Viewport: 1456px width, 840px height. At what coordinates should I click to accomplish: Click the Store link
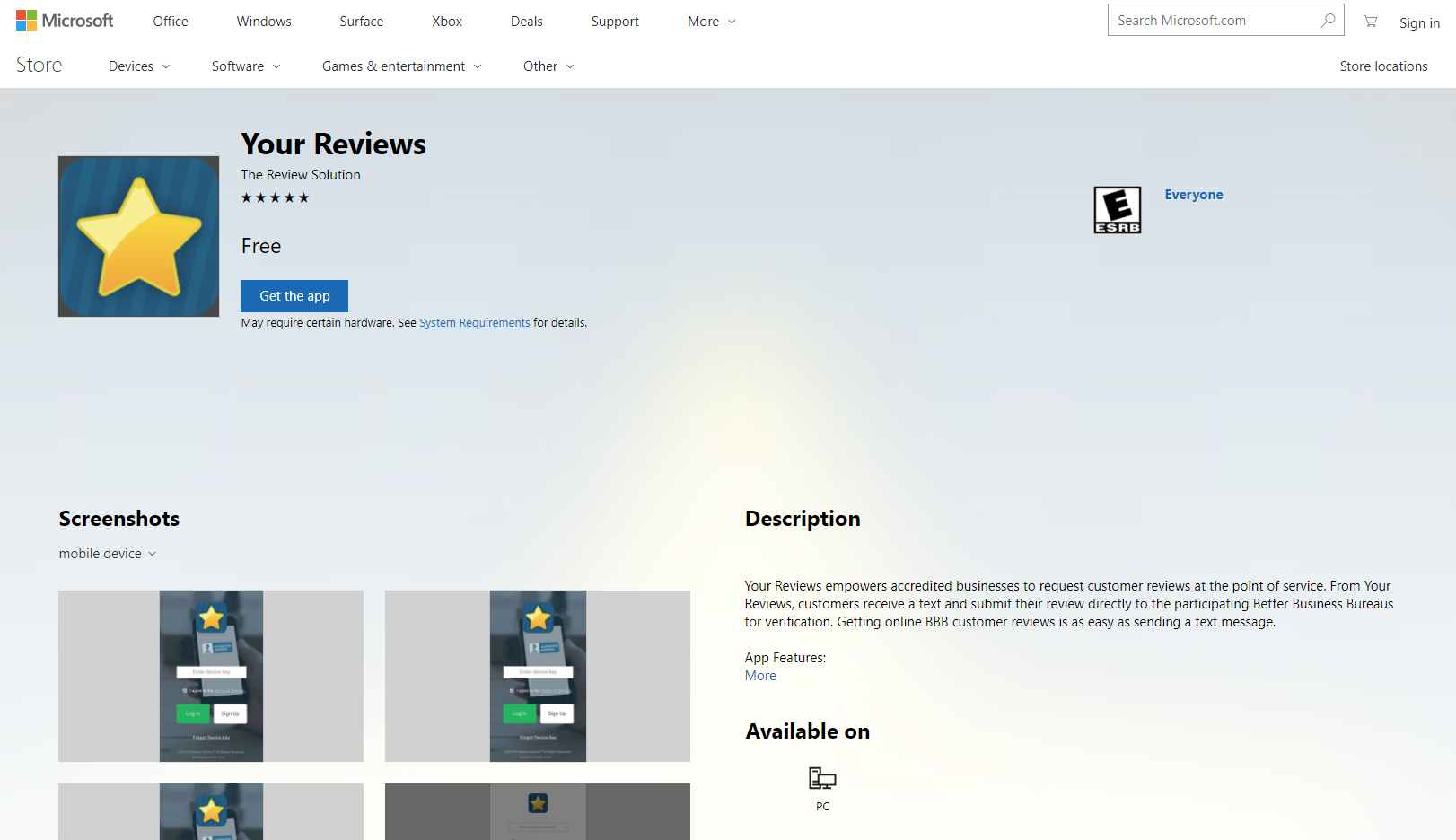click(x=39, y=65)
